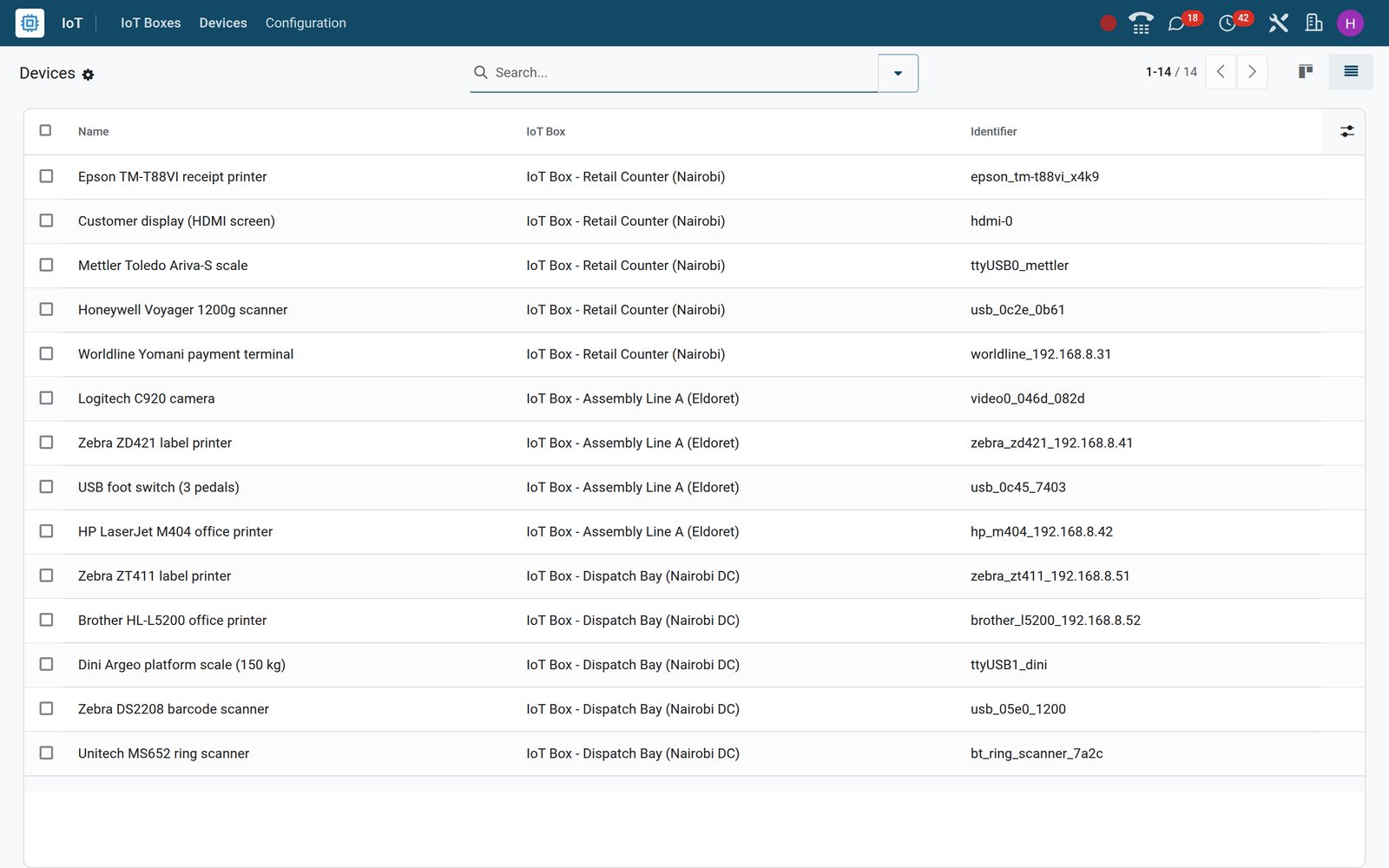Screen dimensions: 1389x868
Task: Click identifier ttyUSB1_dini
Action: pyautogui.click(x=1009, y=664)
